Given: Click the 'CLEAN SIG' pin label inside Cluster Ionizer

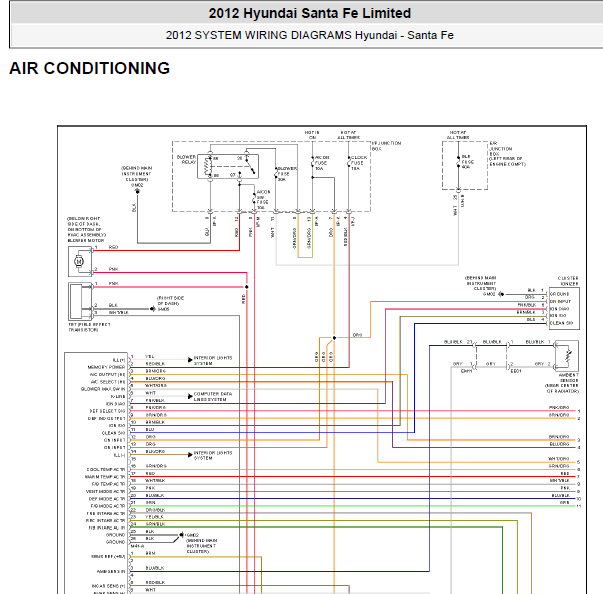Looking at the screenshot, I should point(561,323).
